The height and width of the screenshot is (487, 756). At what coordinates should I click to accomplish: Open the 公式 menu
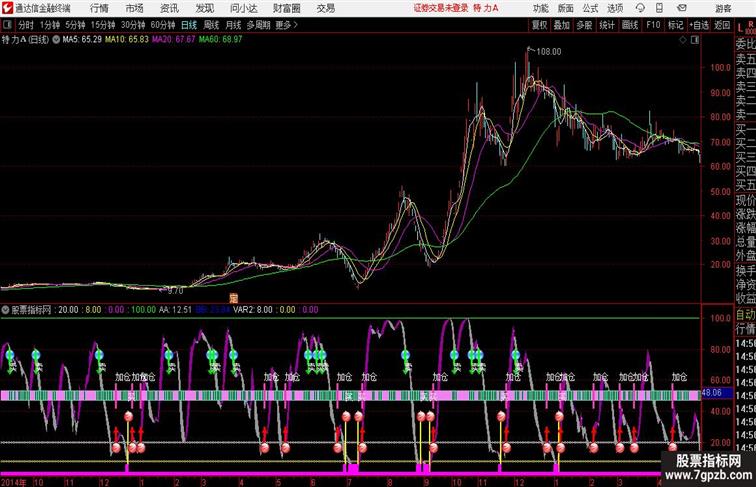590,8
